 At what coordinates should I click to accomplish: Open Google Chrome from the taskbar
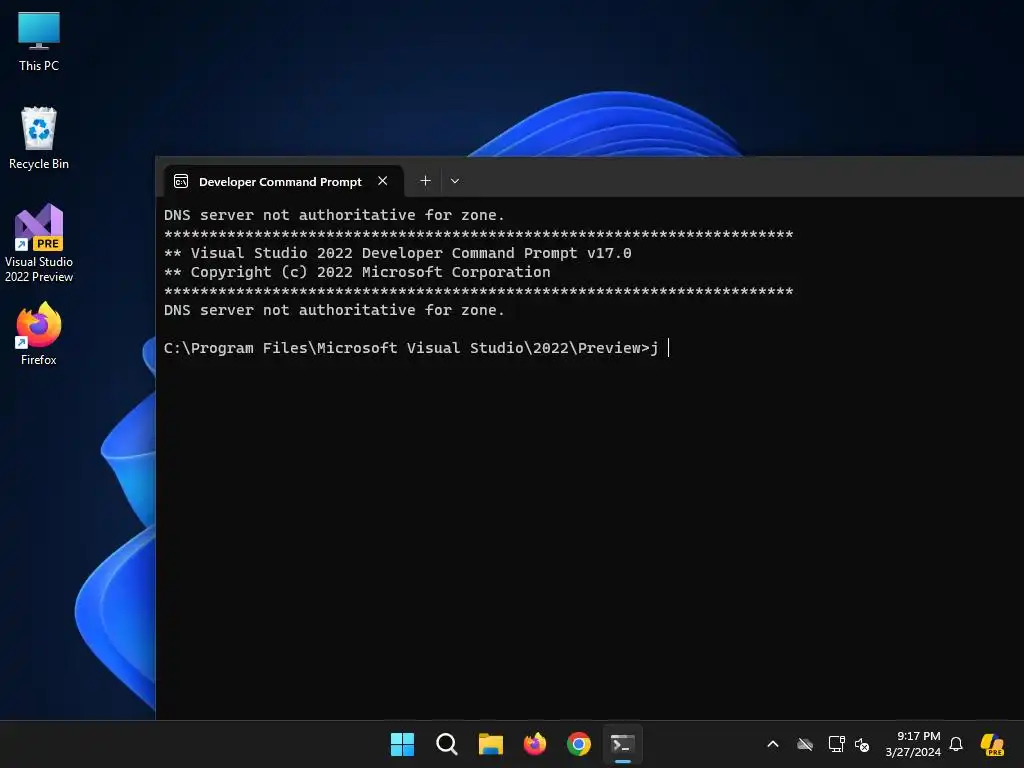(x=579, y=744)
